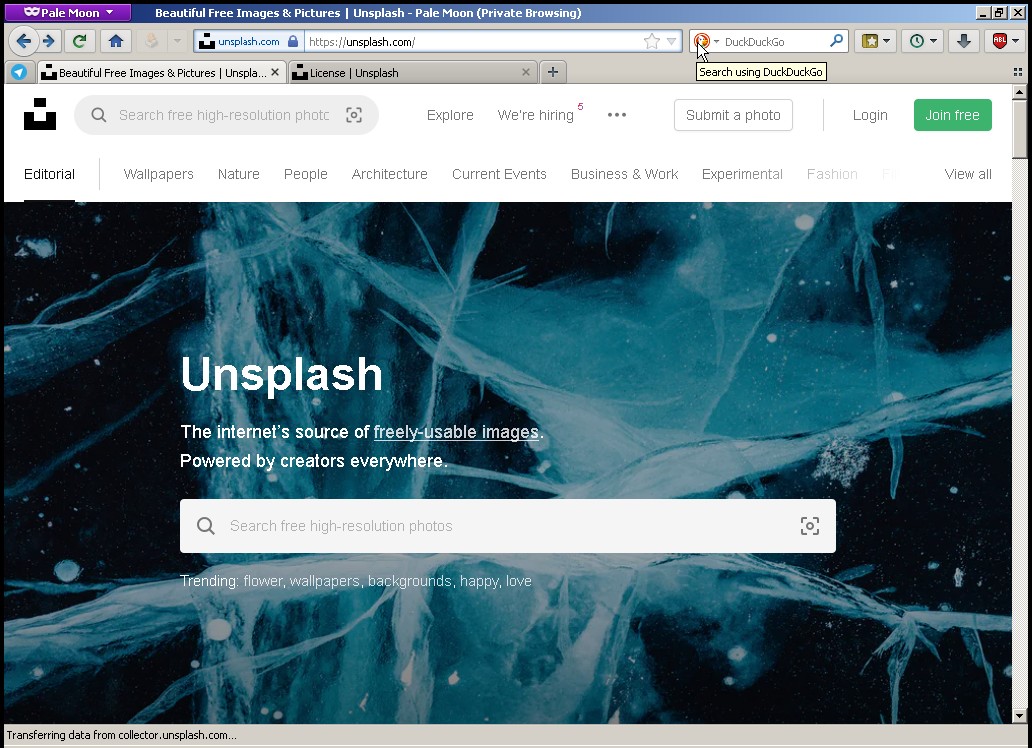
Task: Click the magnifier icon in the header search bar
Action: pyautogui.click(x=99, y=115)
